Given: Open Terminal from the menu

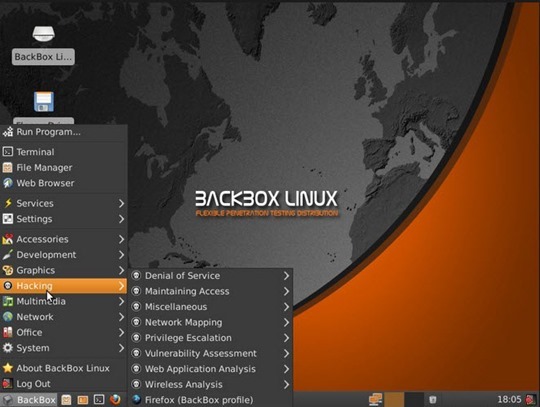Looking at the screenshot, I should pos(63,152).
